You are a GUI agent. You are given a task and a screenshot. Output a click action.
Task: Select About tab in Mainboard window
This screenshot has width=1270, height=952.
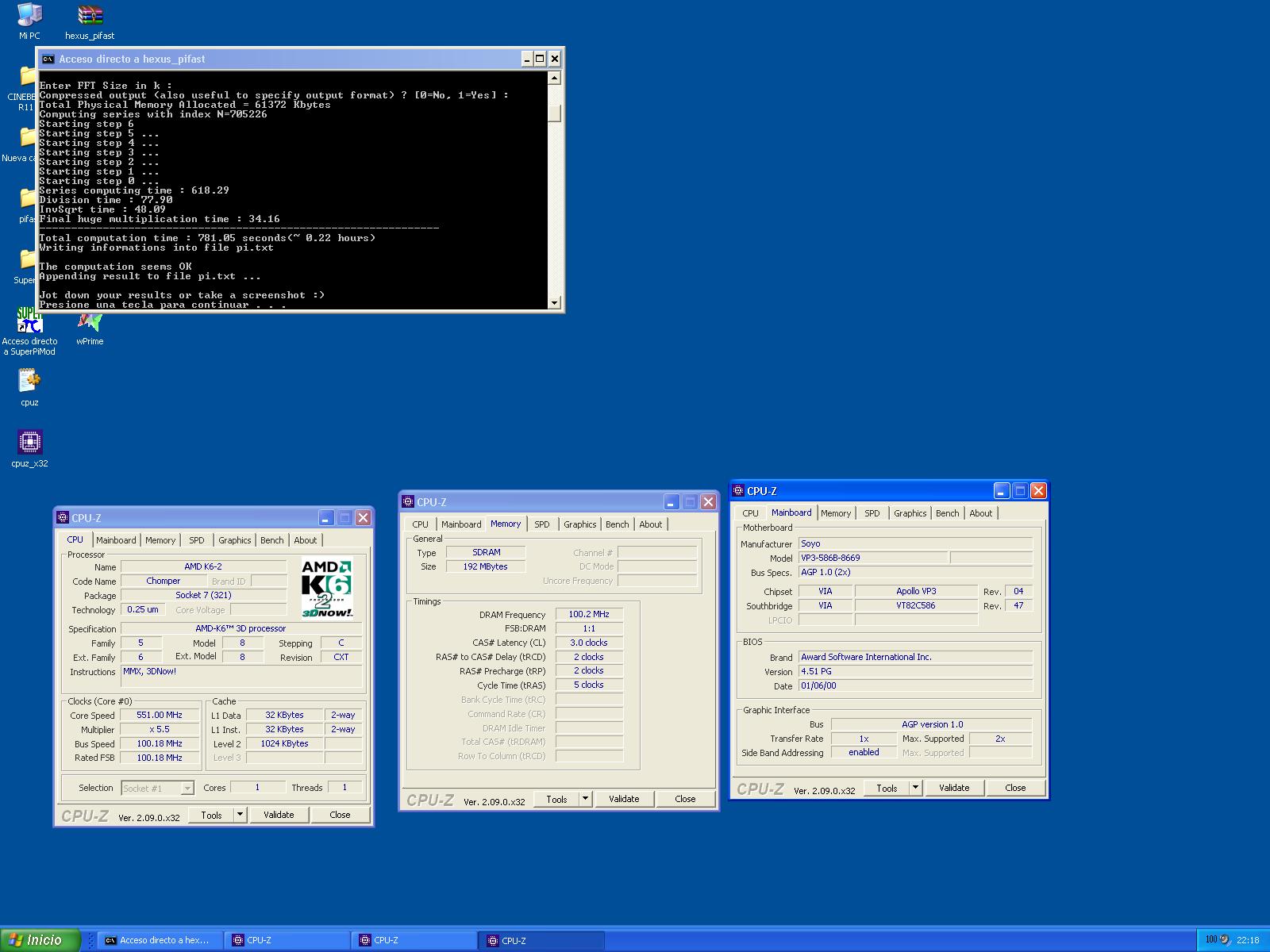pyautogui.click(x=981, y=513)
